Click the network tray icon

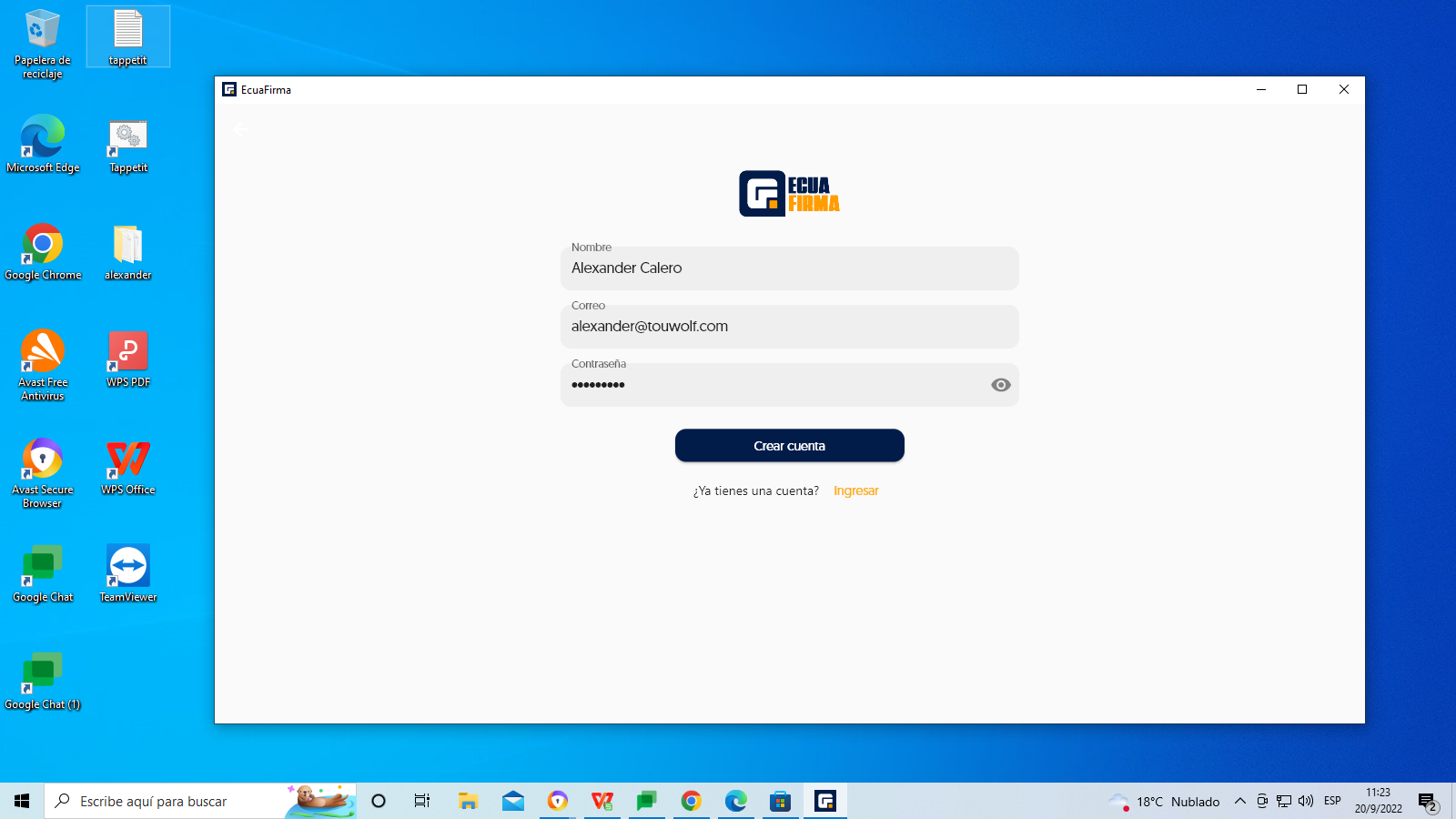1284,801
